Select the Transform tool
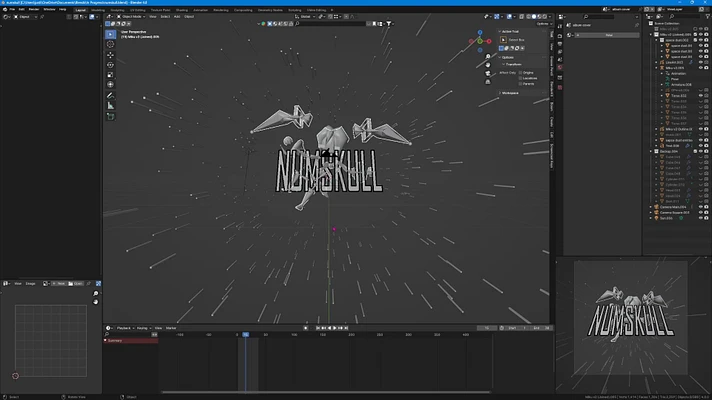Image resolution: width=712 pixels, height=400 pixels. pos(110,85)
